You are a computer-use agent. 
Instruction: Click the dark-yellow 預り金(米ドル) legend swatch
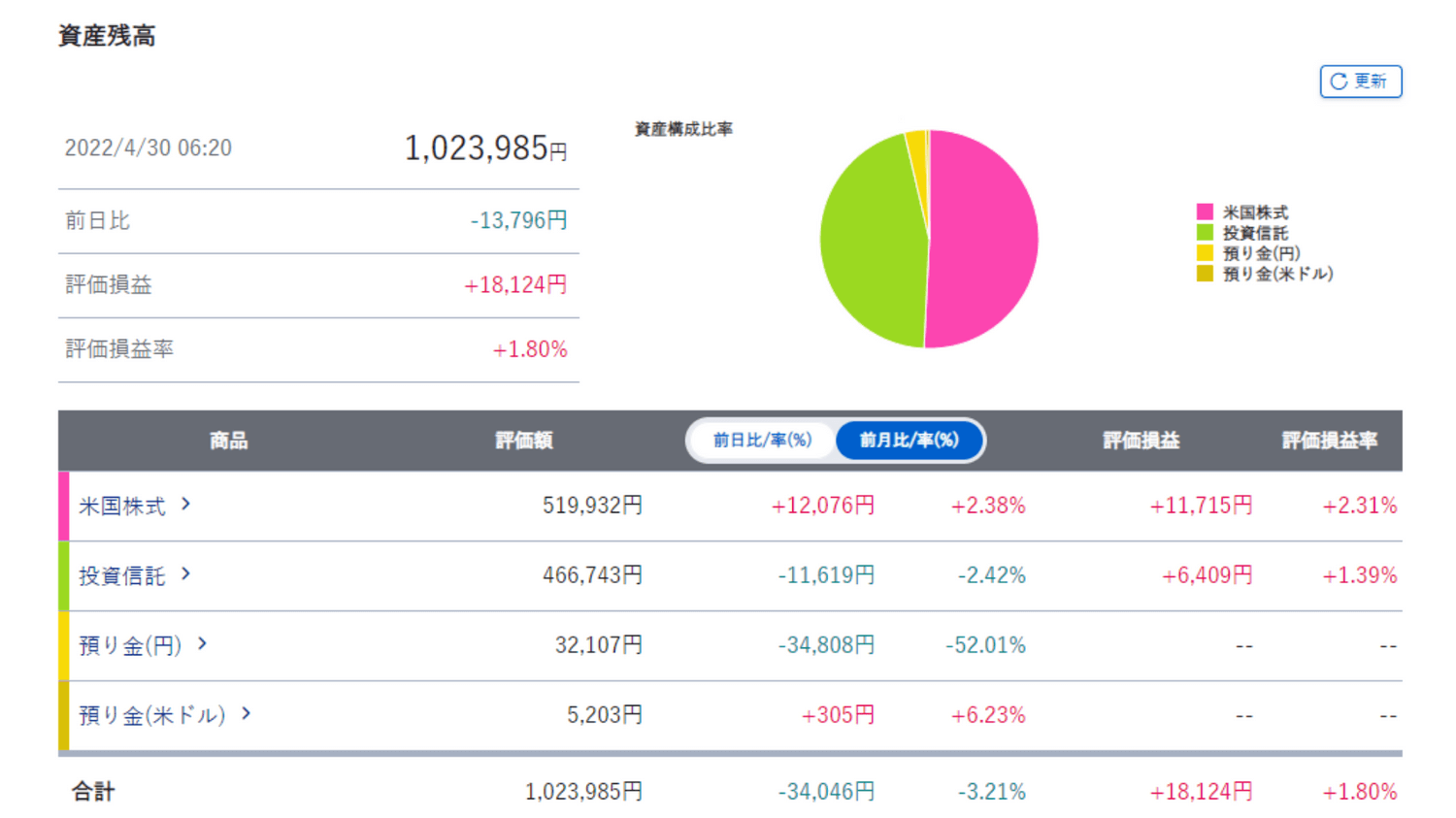click(x=1205, y=274)
